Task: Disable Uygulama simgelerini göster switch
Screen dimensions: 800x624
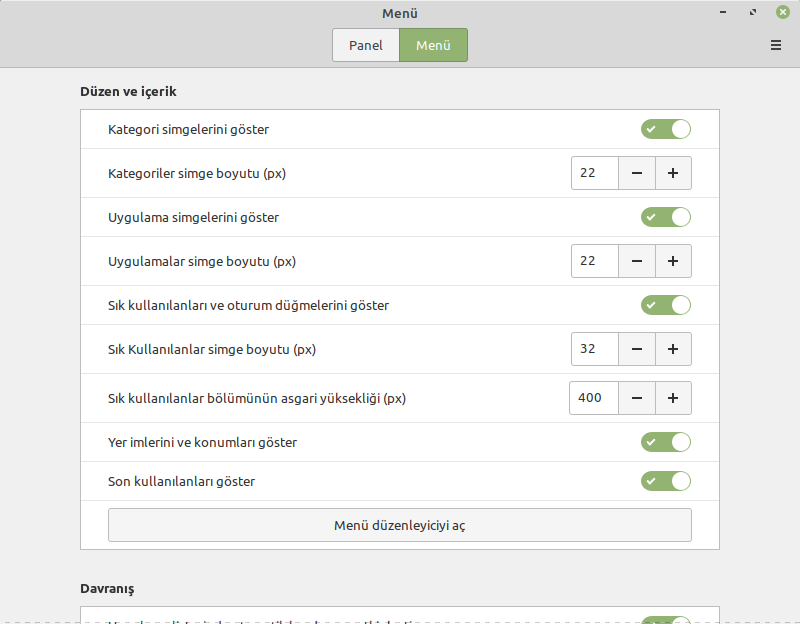Action: pyautogui.click(x=666, y=217)
